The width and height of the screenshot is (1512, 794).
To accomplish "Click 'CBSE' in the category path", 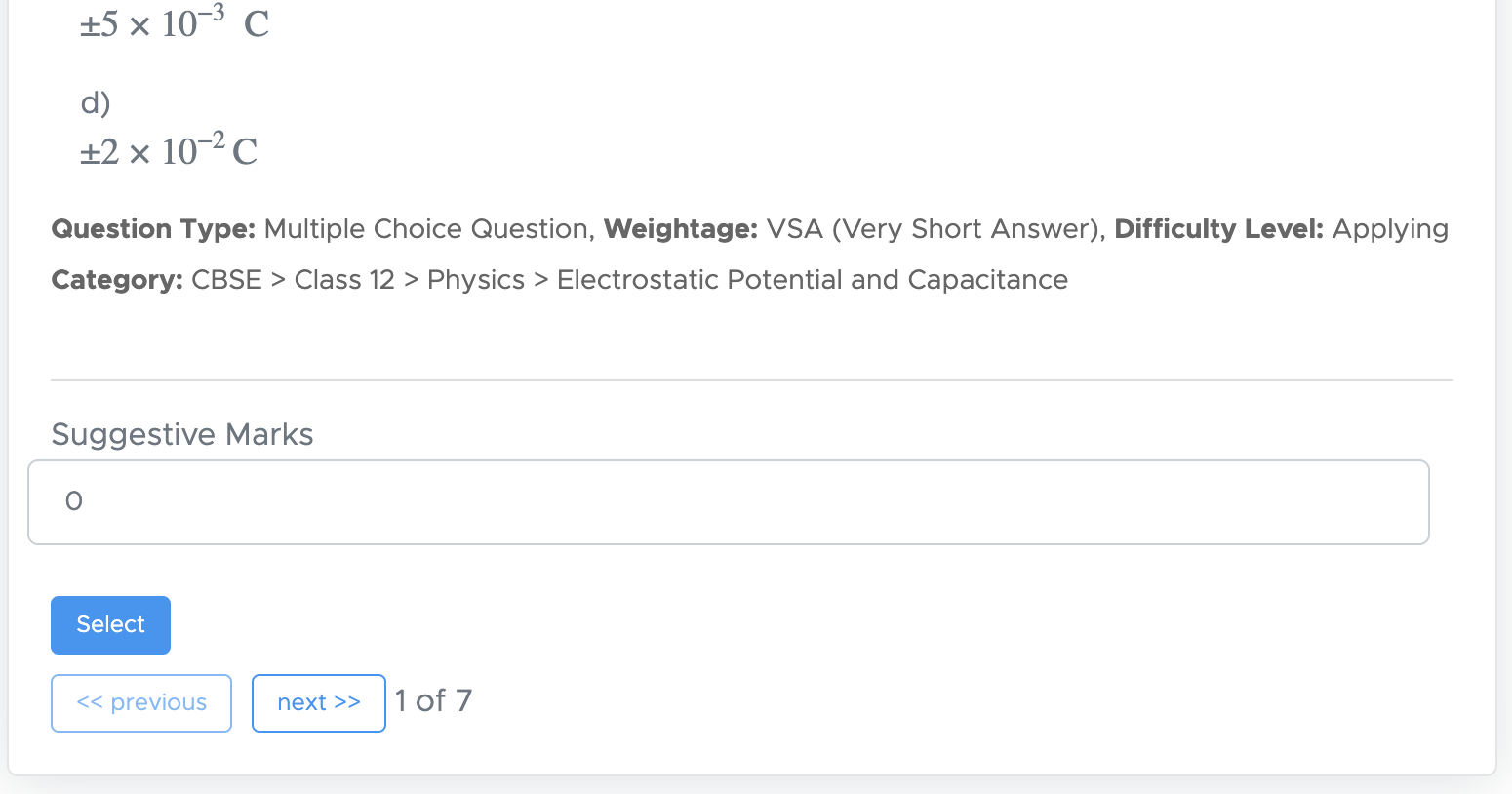I will [x=226, y=280].
